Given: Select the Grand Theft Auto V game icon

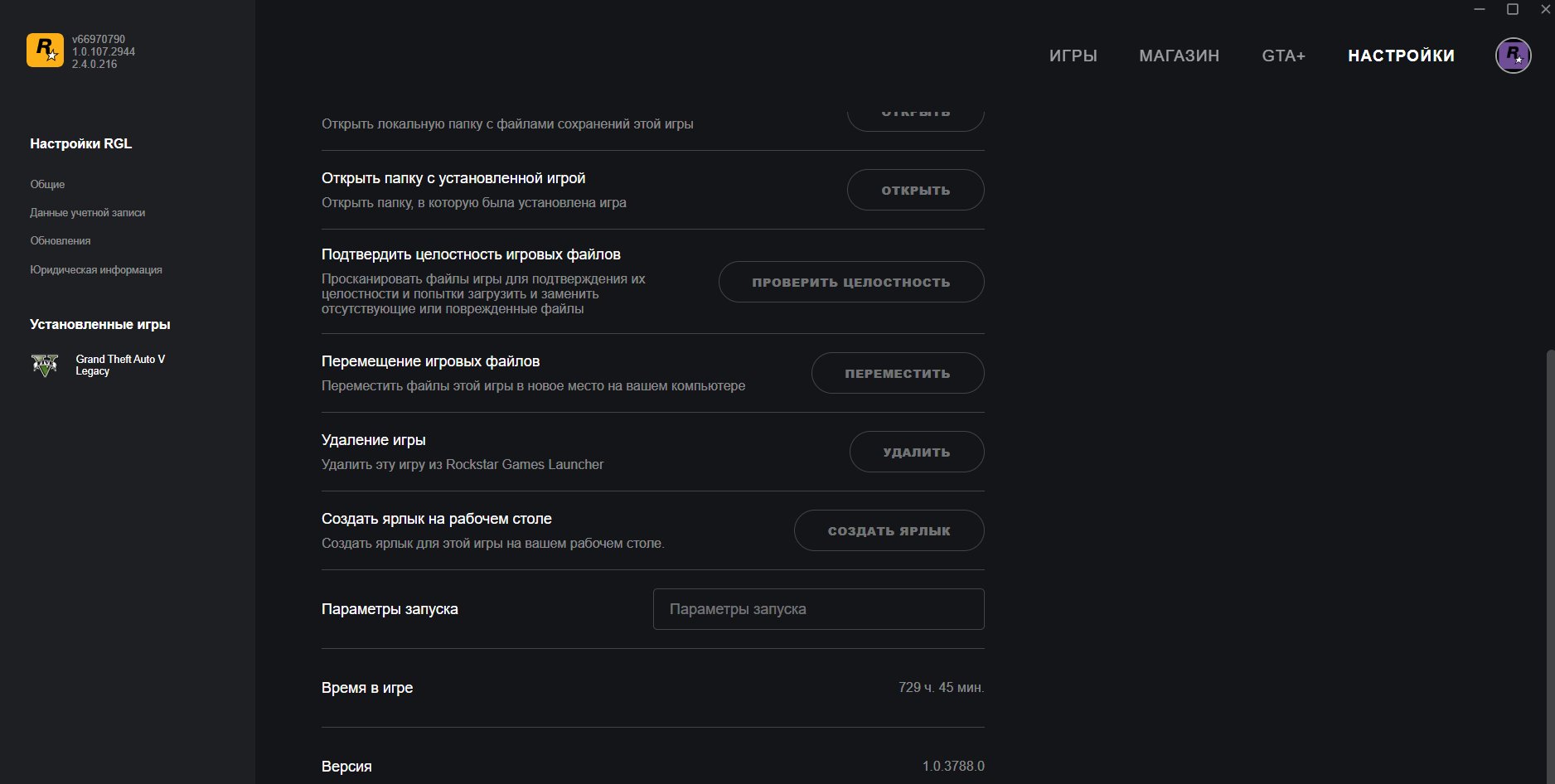Looking at the screenshot, I should (45, 365).
